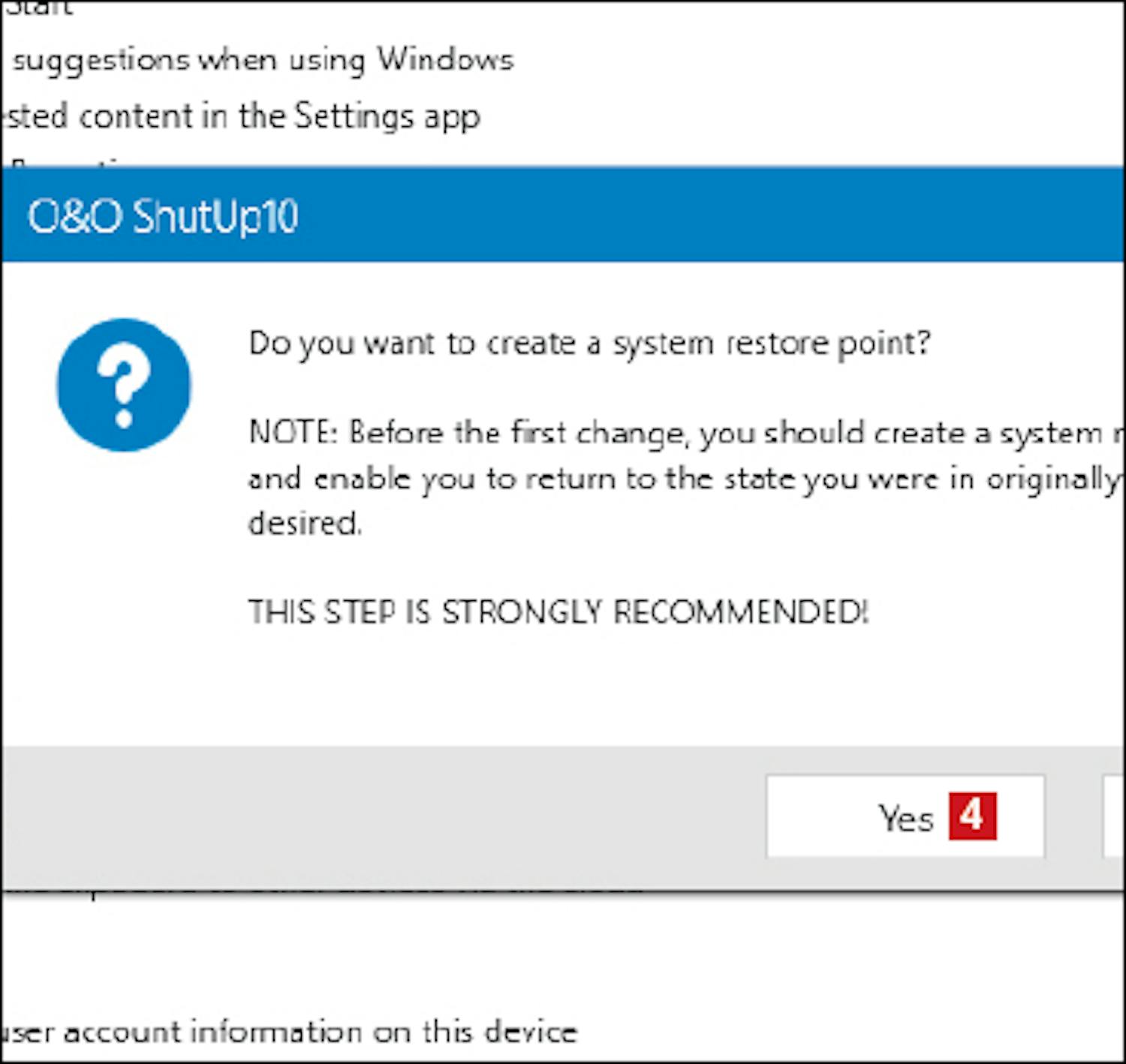Select the 'suggestions when using Windows' setting row
This screenshot has width=1126, height=1064.
(x=263, y=60)
